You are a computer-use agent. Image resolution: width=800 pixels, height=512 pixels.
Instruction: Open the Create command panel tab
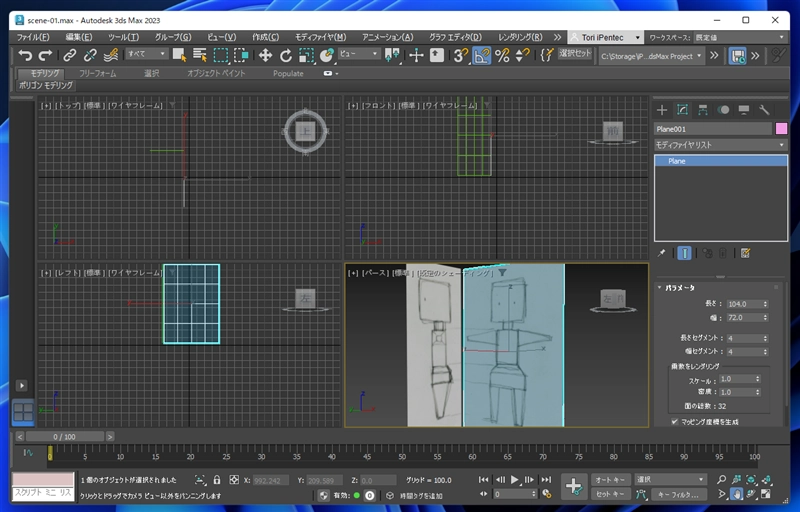click(662, 110)
